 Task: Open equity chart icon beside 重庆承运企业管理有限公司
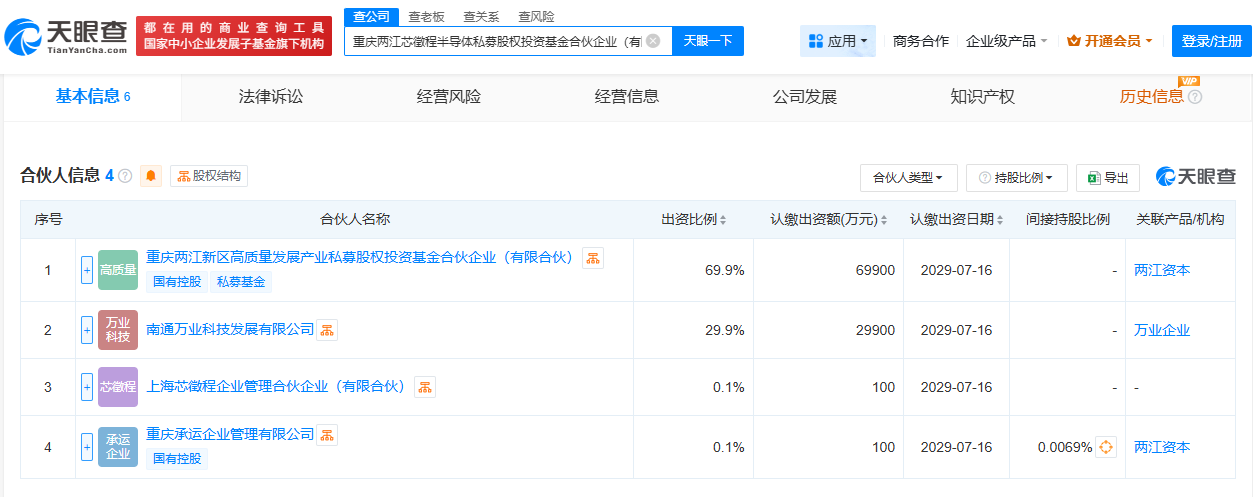click(327, 435)
